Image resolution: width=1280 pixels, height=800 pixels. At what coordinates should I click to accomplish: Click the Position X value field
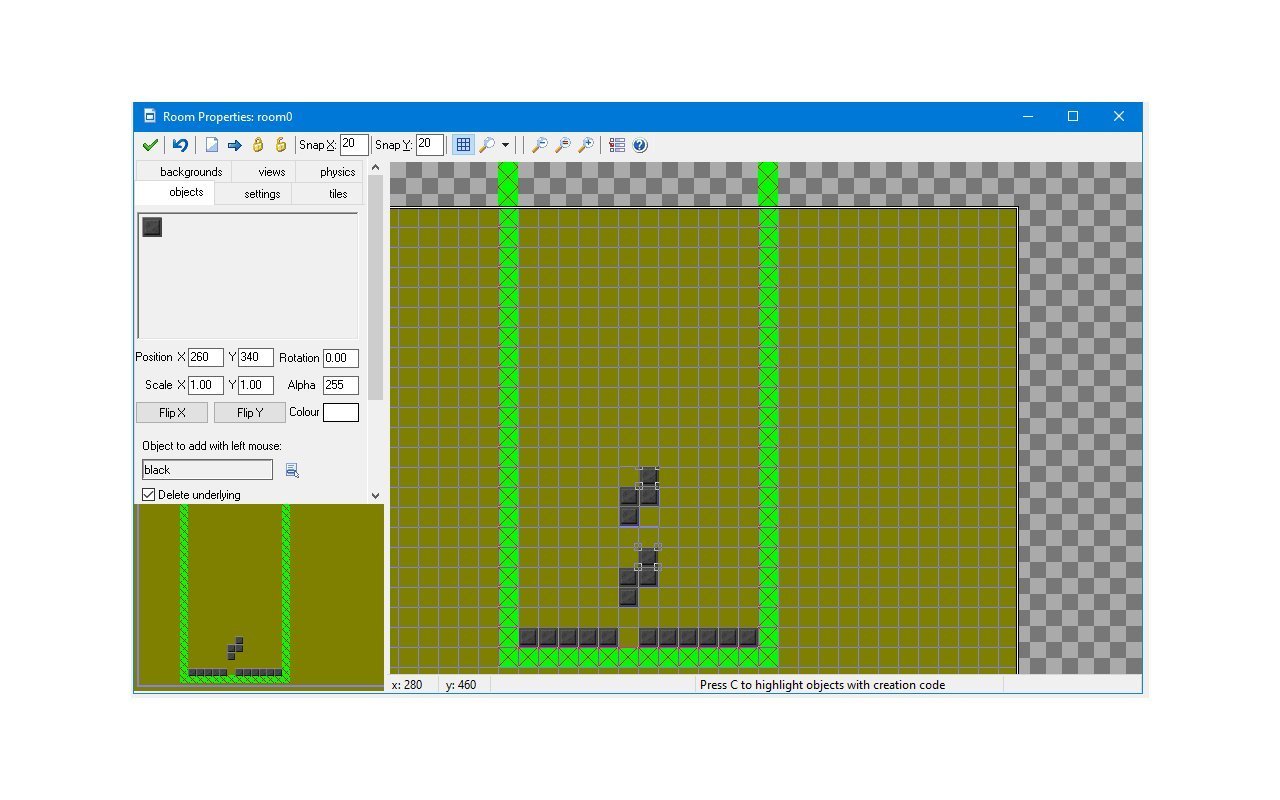[x=205, y=357]
